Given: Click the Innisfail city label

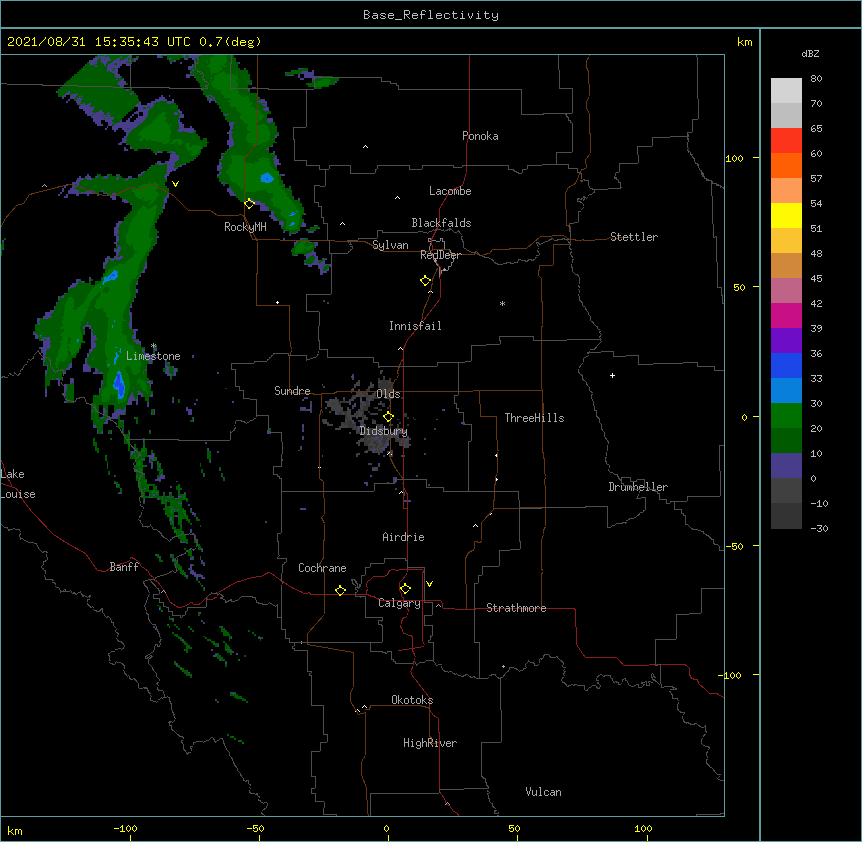Looking at the screenshot, I should point(415,326).
